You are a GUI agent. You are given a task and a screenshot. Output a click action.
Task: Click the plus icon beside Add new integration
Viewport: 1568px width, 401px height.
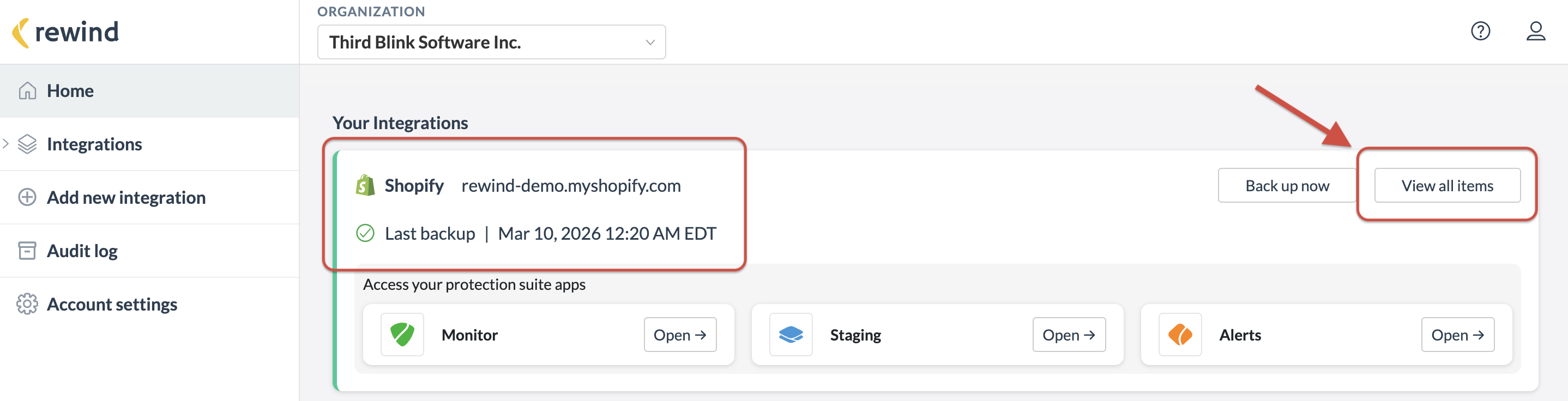26,197
